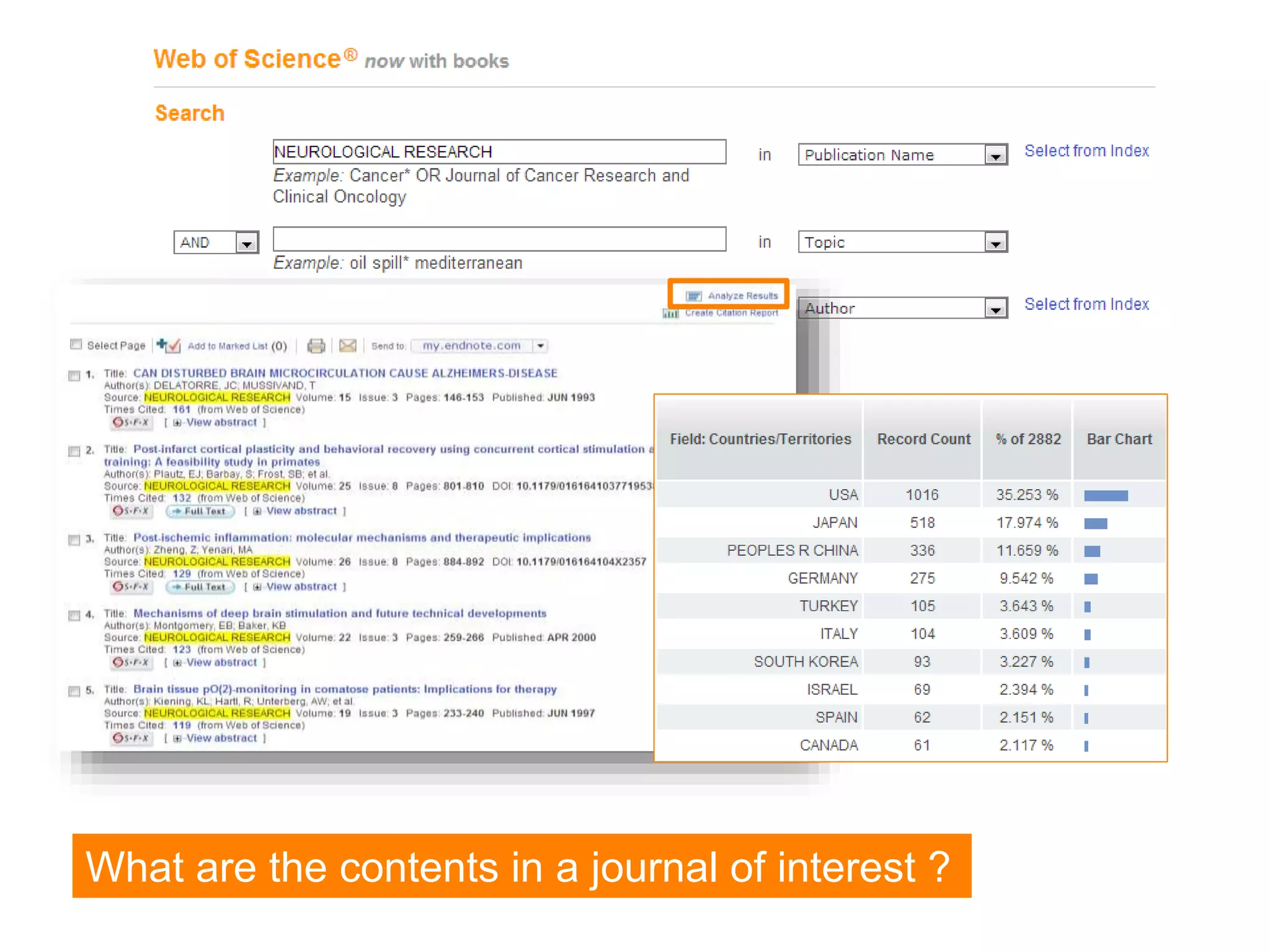This screenshot has width=1270, height=952.
Task: Open the AND boolean operator dropdown
Action: point(247,242)
